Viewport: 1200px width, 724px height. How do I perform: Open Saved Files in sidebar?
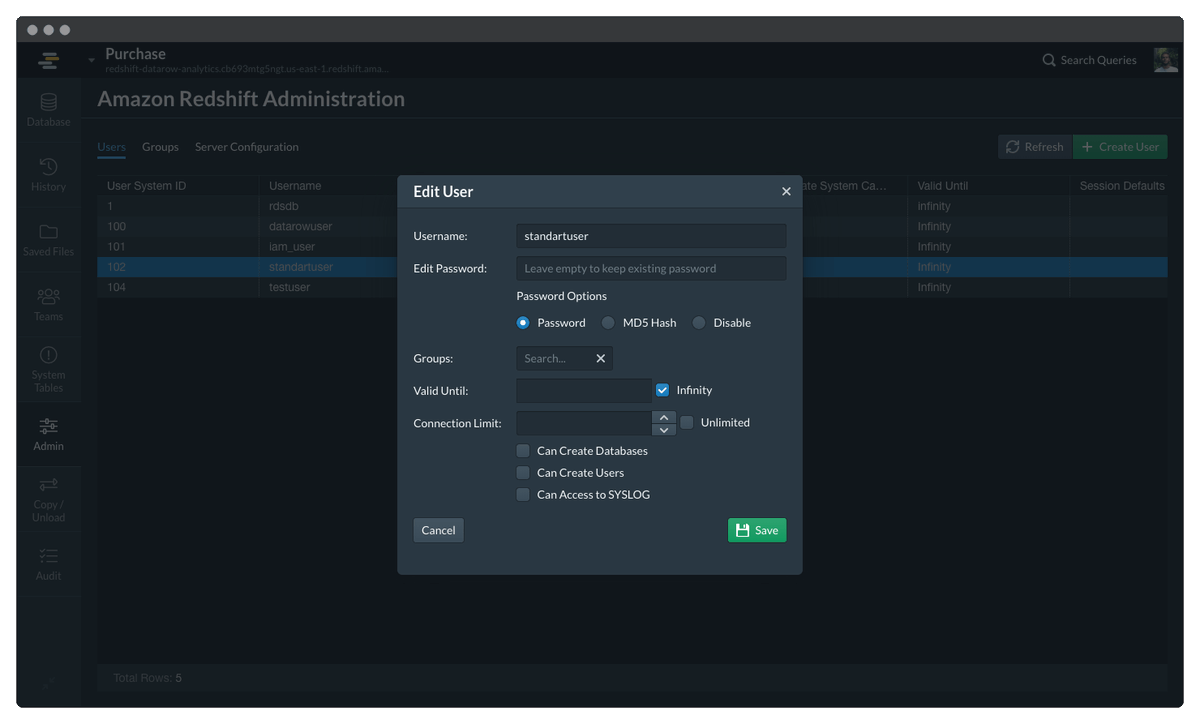point(48,240)
